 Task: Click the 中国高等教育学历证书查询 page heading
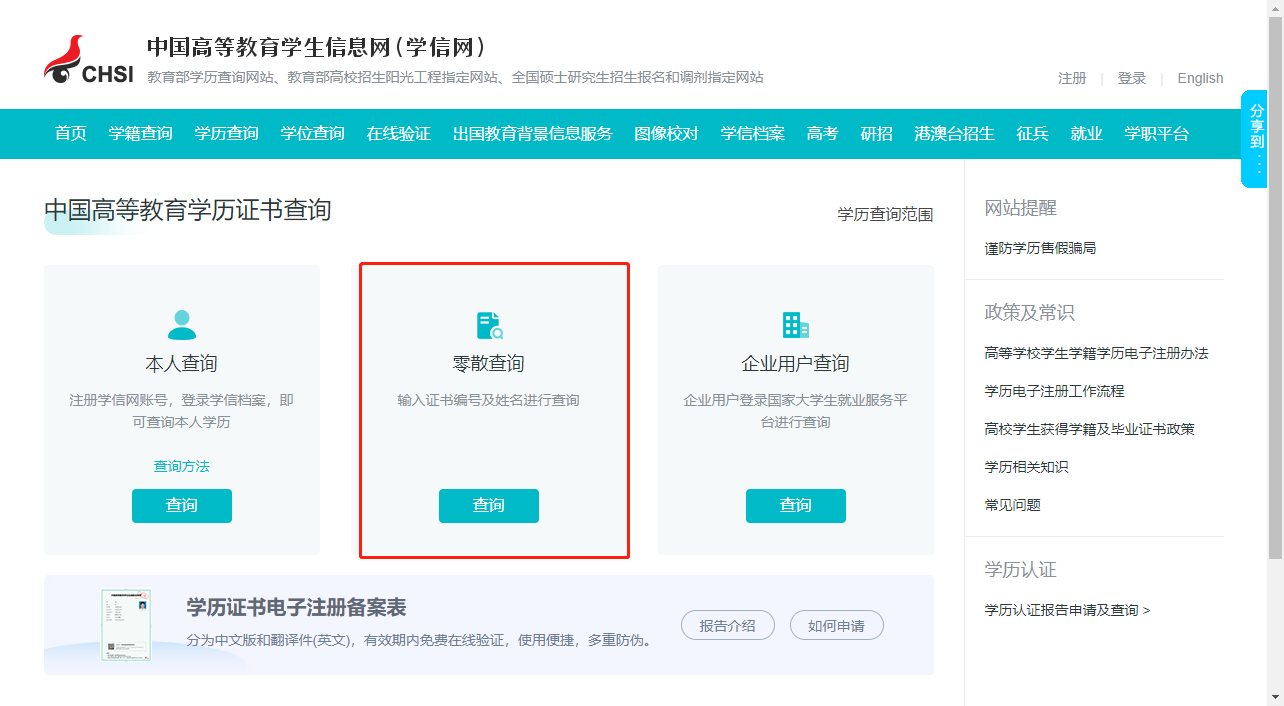188,210
